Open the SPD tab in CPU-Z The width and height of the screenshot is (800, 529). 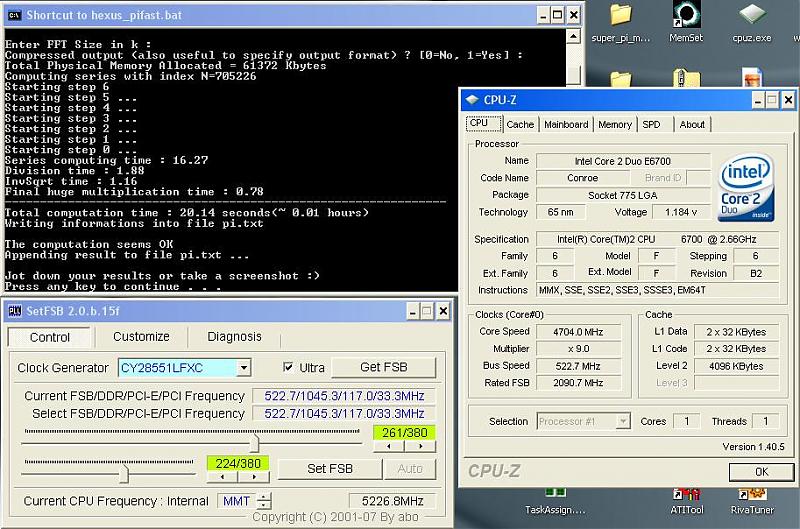coord(651,124)
